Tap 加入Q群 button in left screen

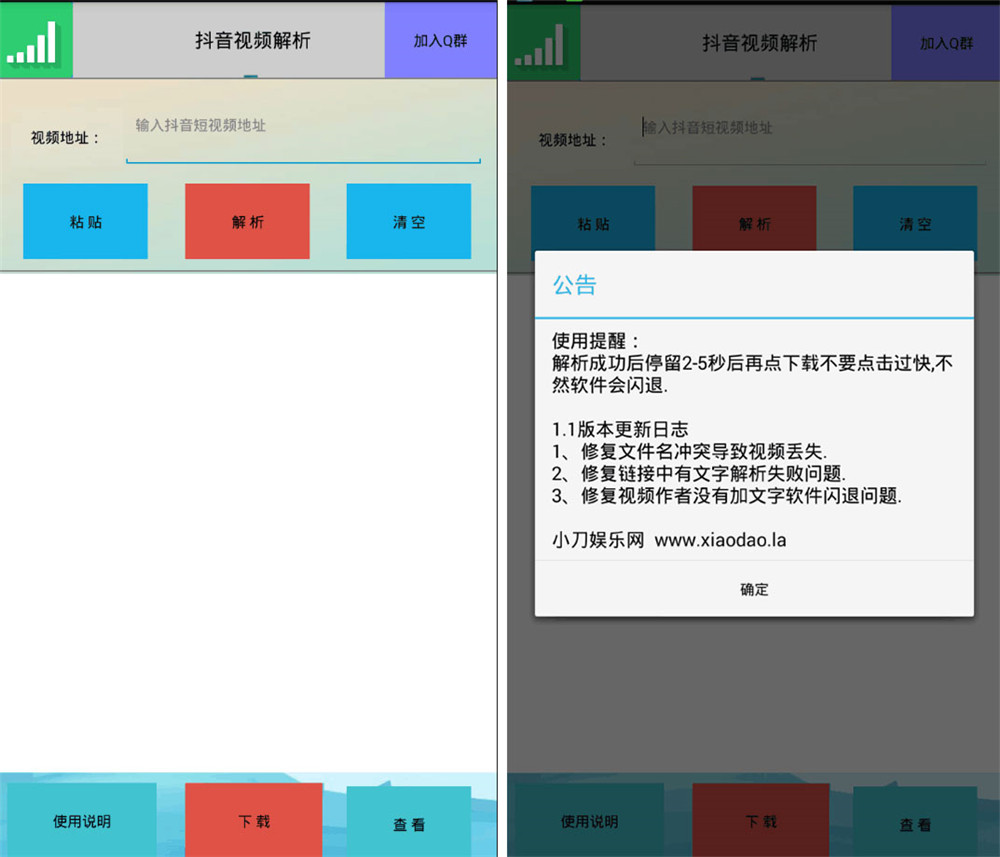[x=441, y=40]
